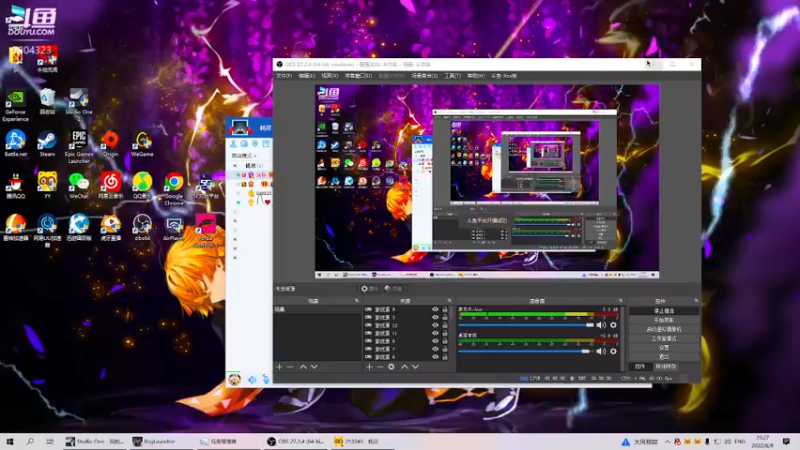Open the Recycle Bin on the desktop
Screen dimensions: 800x450
[47, 101]
